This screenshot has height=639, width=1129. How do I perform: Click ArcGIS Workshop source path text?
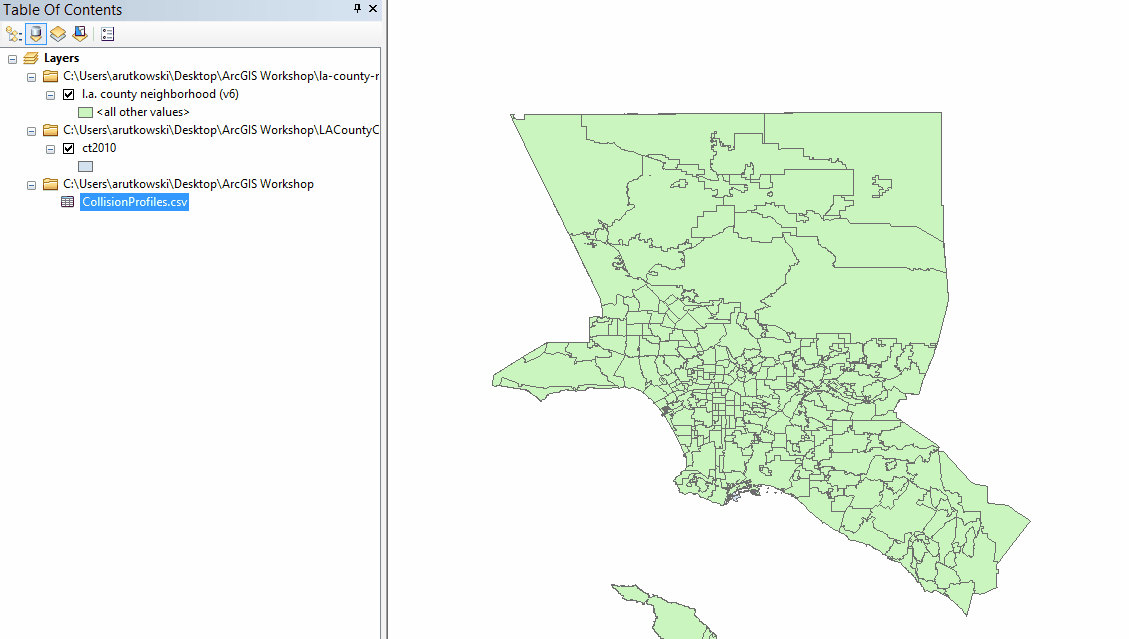click(x=189, y=184)
